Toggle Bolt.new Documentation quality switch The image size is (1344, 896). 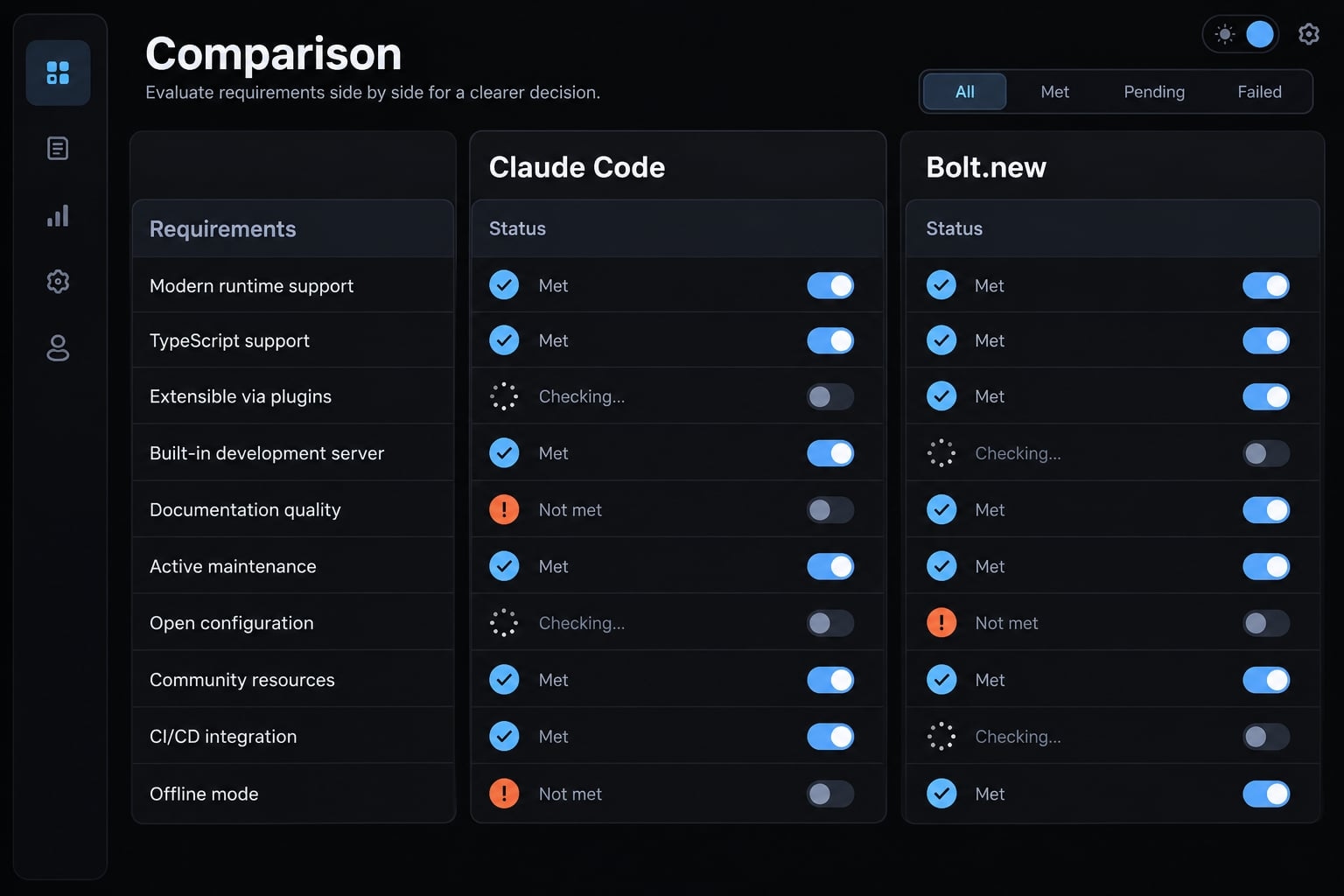coord(1266,509)
